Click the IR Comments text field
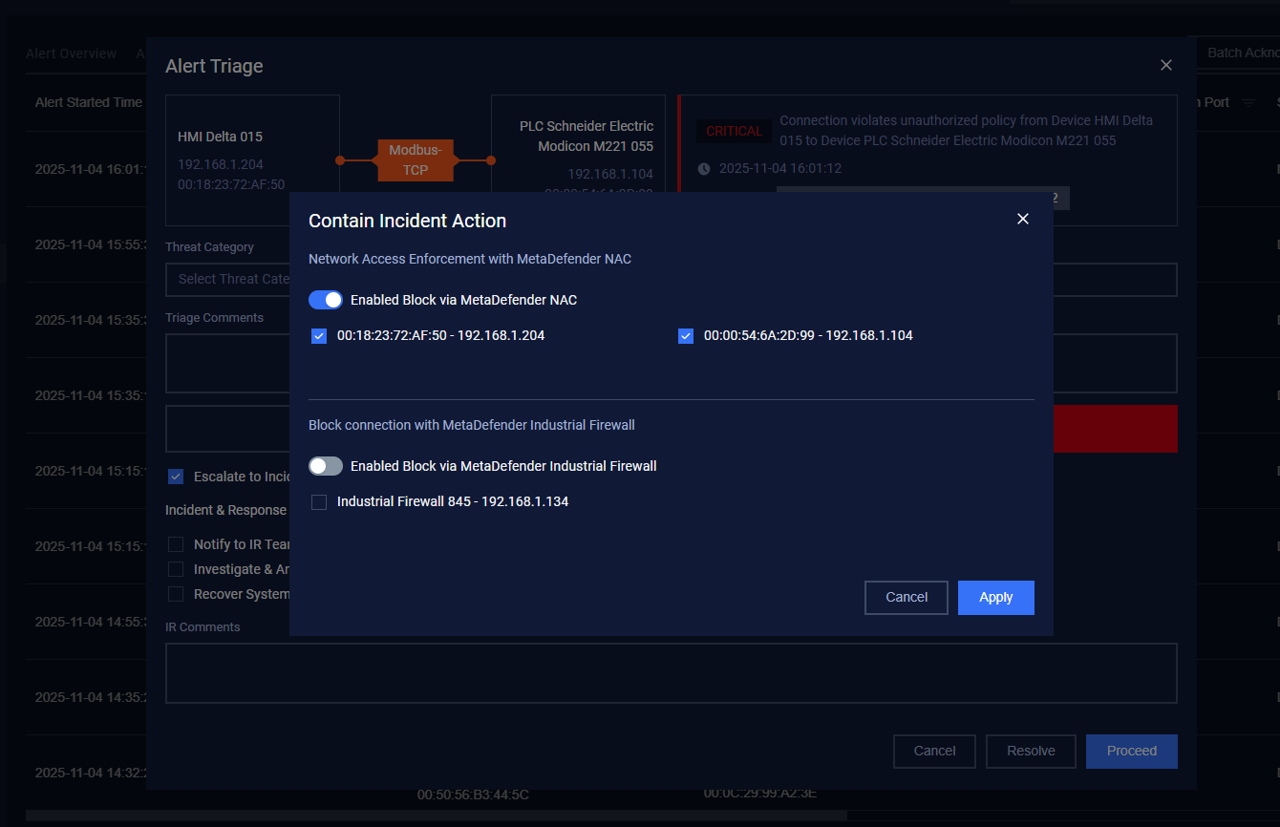This screenshot has height=827, width=1280. [x=670, y=672]
